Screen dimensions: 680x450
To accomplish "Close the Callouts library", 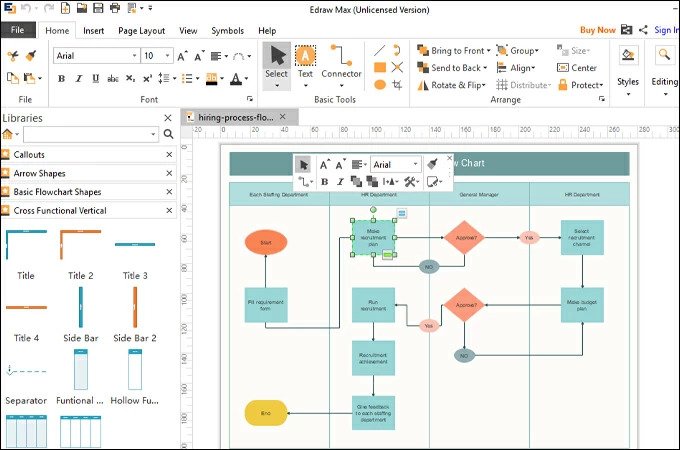I will pyautogui.click(x=168, y=155).
